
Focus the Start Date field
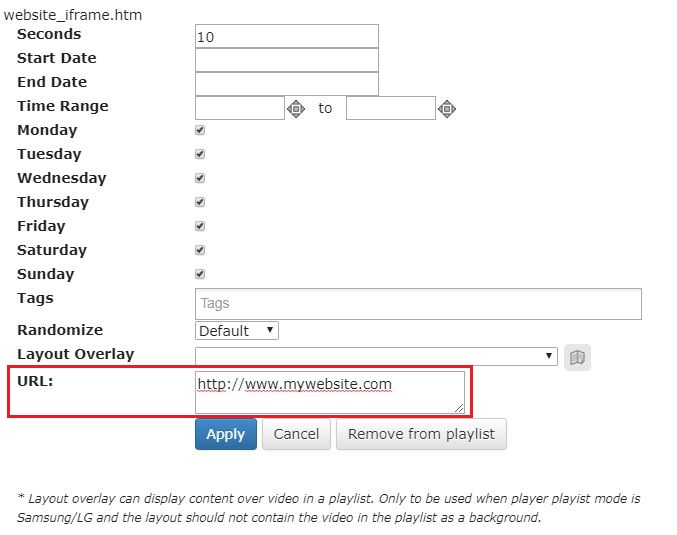pyautogui.click(x=287, y=60)
